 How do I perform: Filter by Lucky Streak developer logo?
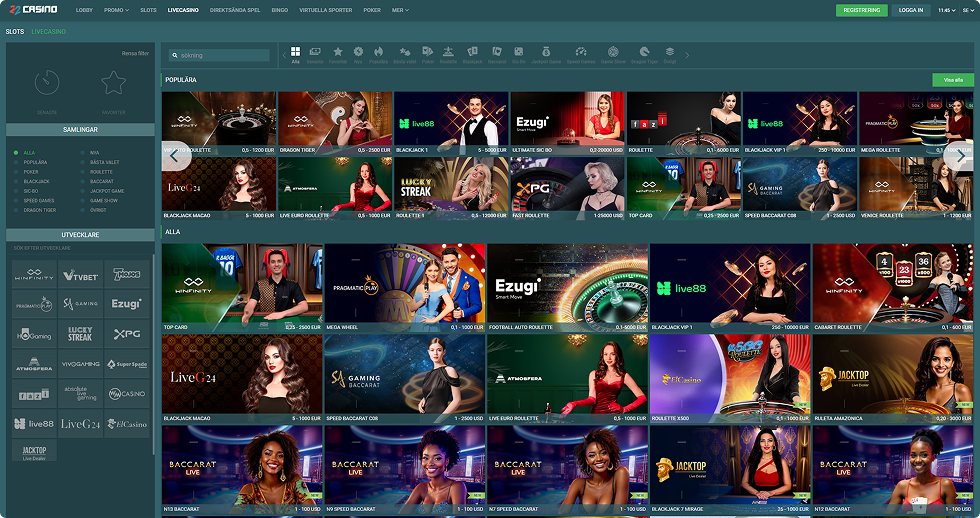[x=81, y=334]
